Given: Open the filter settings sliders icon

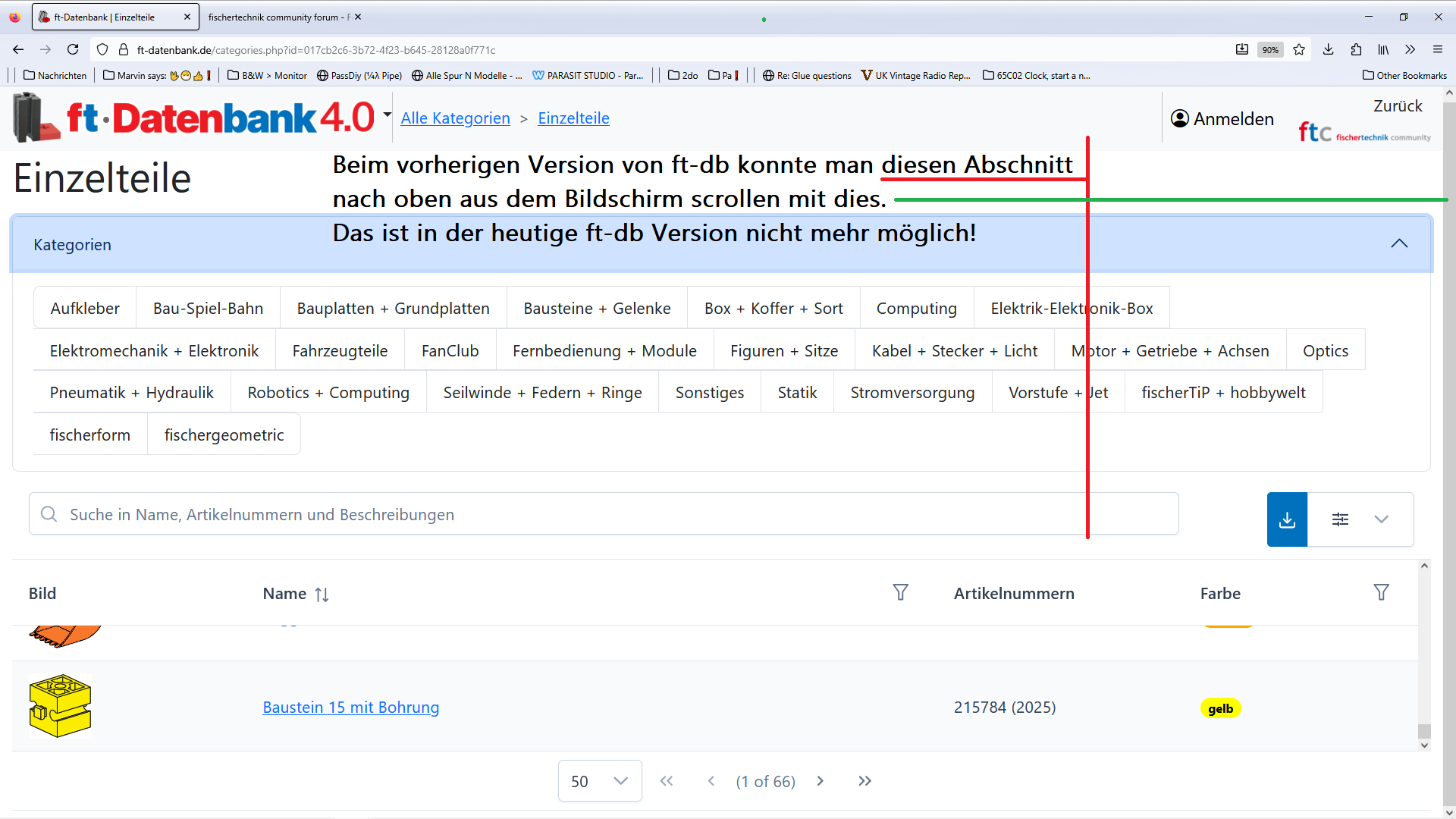Looking at the screenshot, I should [1340, 519].
